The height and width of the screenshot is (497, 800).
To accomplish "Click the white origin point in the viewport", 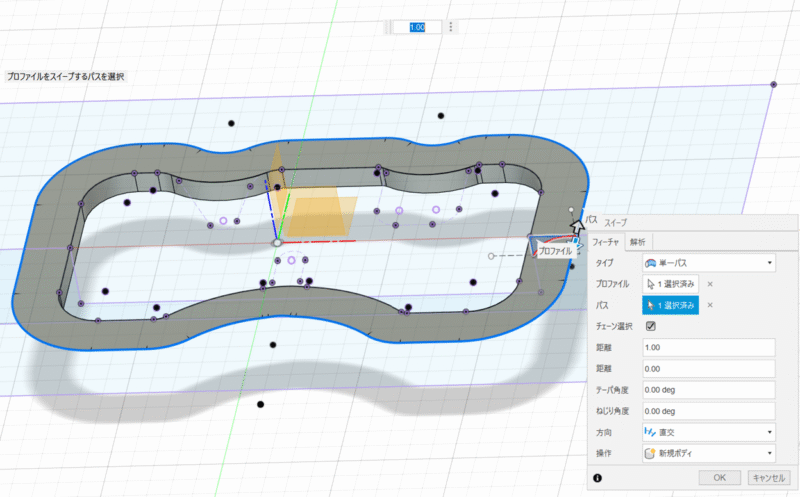I will [x=277, y=242].
